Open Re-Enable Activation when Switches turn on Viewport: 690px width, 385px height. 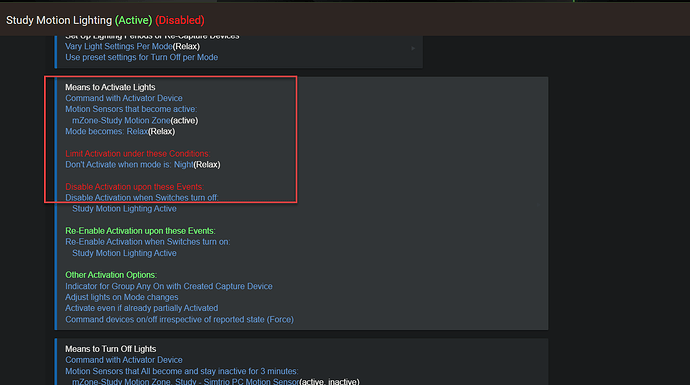(x=147, y=242)
